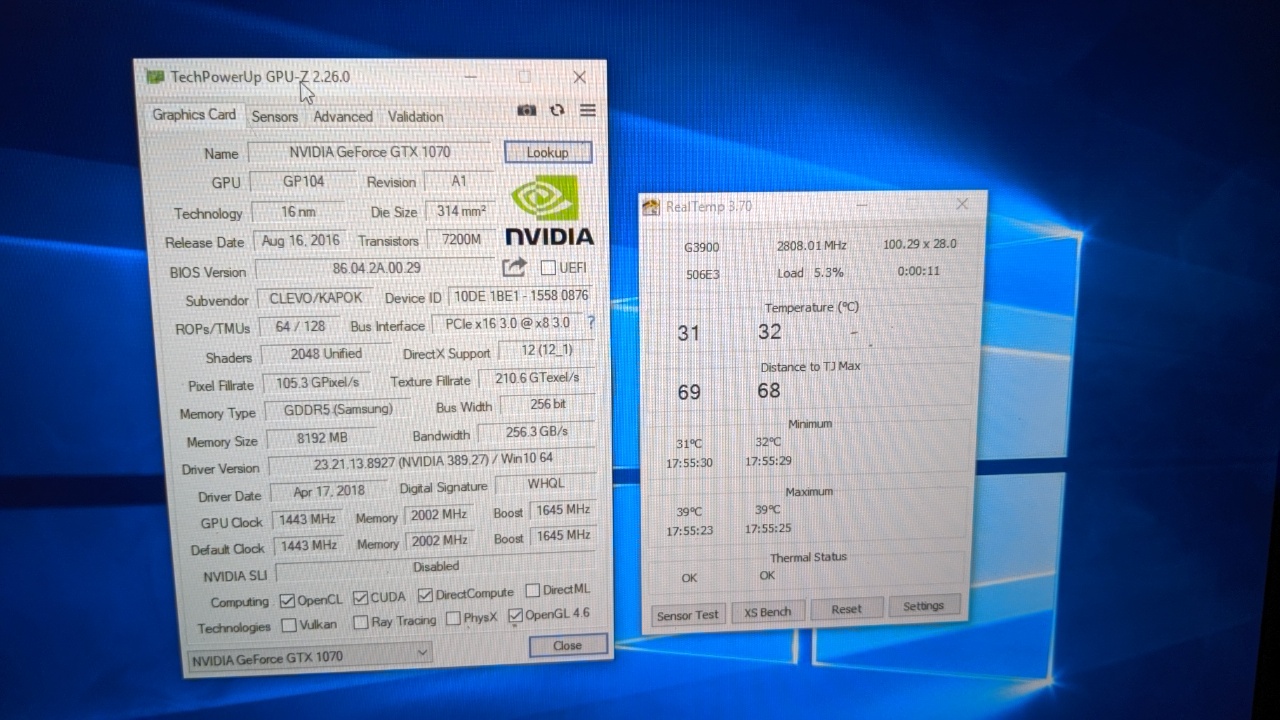
Task: Click RealTemp Load 5.3% reading
Action: [810, 273]
